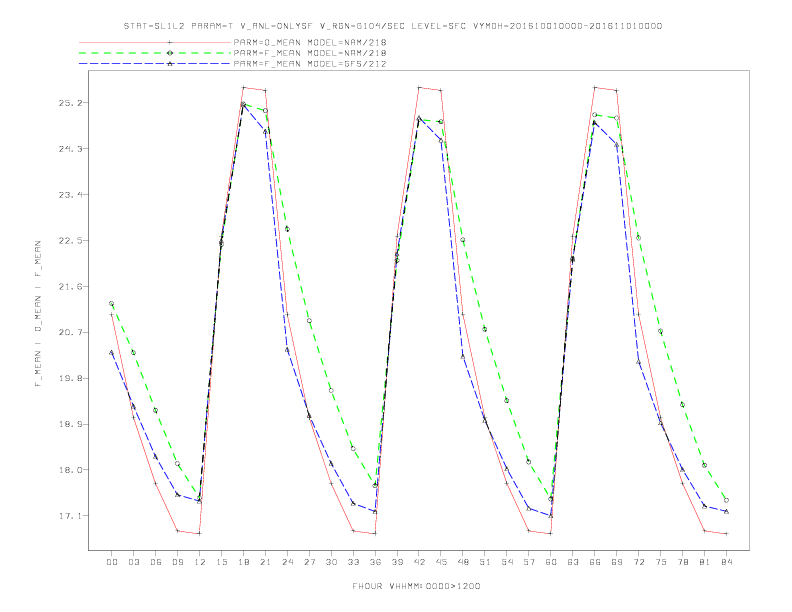Click the x-axis label FHOUR VHHMM:0000>1200
The width and height of the screenshot is (792, 612).
pos(416,586)
